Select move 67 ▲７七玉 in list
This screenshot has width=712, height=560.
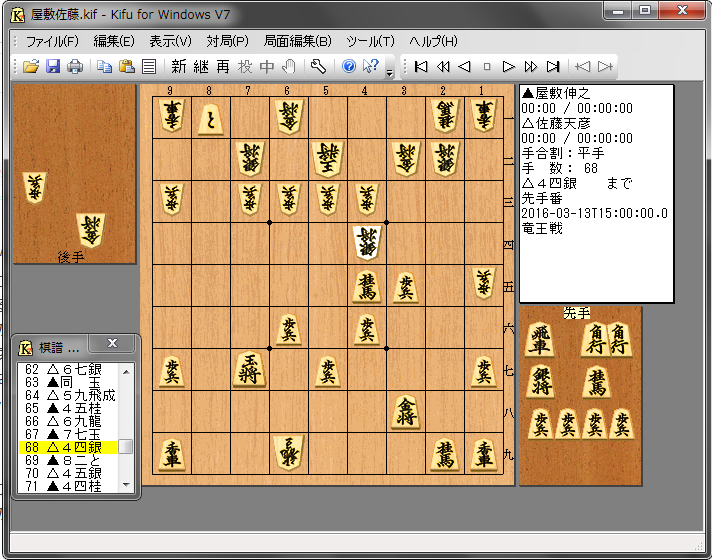[x=68, y=434]
